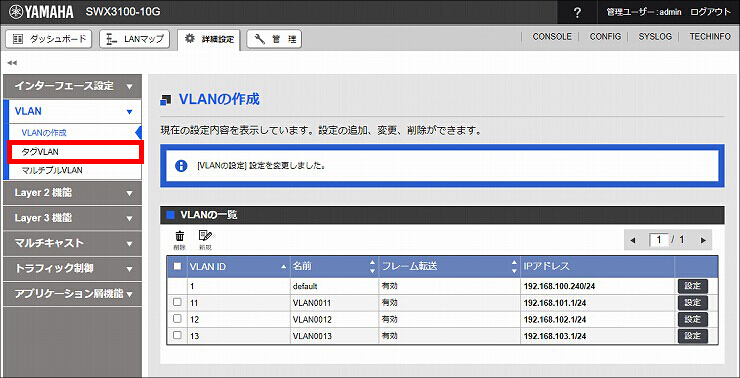This screenshot has width=740, height=378.
Task: Click IP address 192.168.100.240/24
Action: pyautogui.click(x=559, y=286)
